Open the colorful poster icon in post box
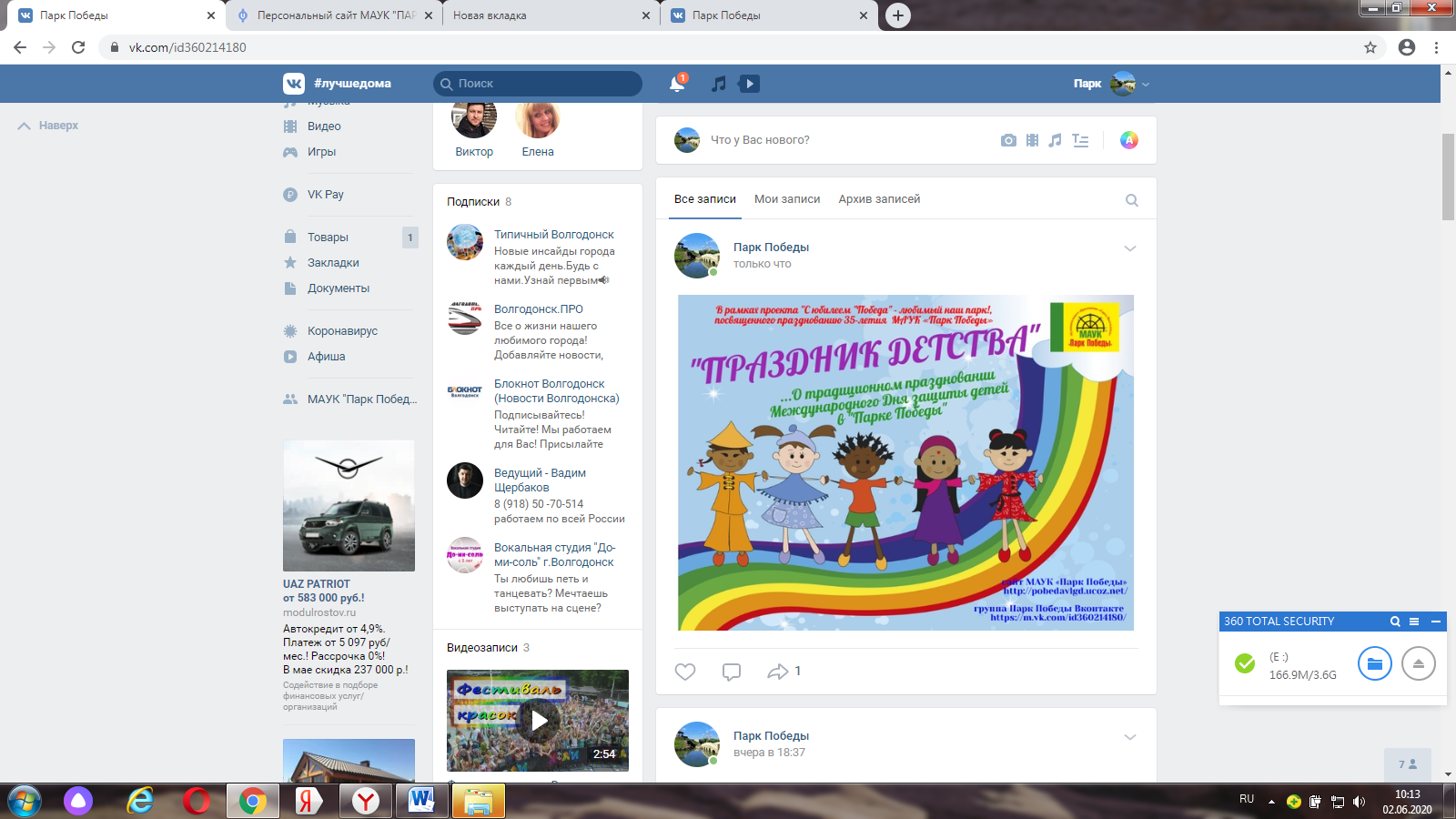The image size is (1456, 819). click(x=1129, y=140)
